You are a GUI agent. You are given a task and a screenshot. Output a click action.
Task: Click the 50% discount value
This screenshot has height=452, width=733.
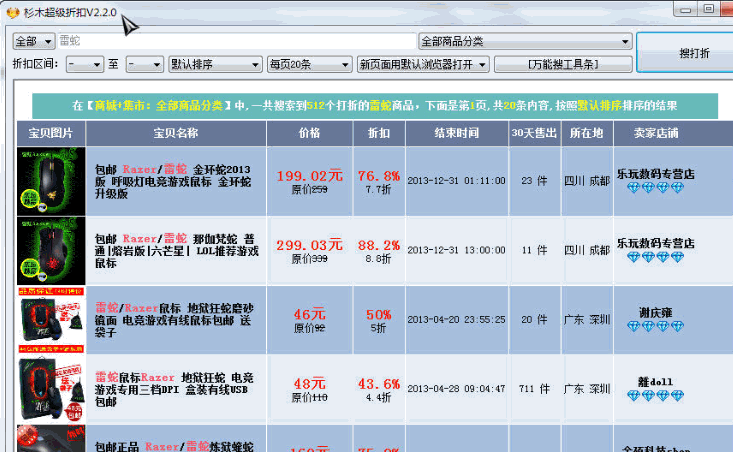379,314
